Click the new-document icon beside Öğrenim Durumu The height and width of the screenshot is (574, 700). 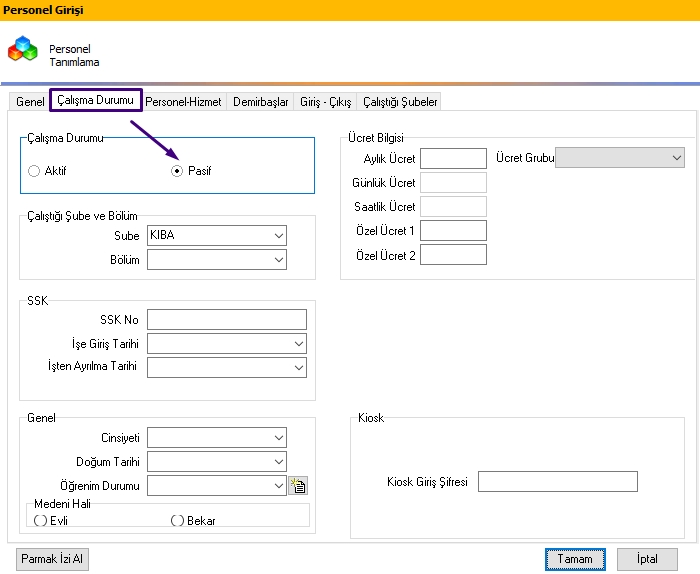point(298,486)
